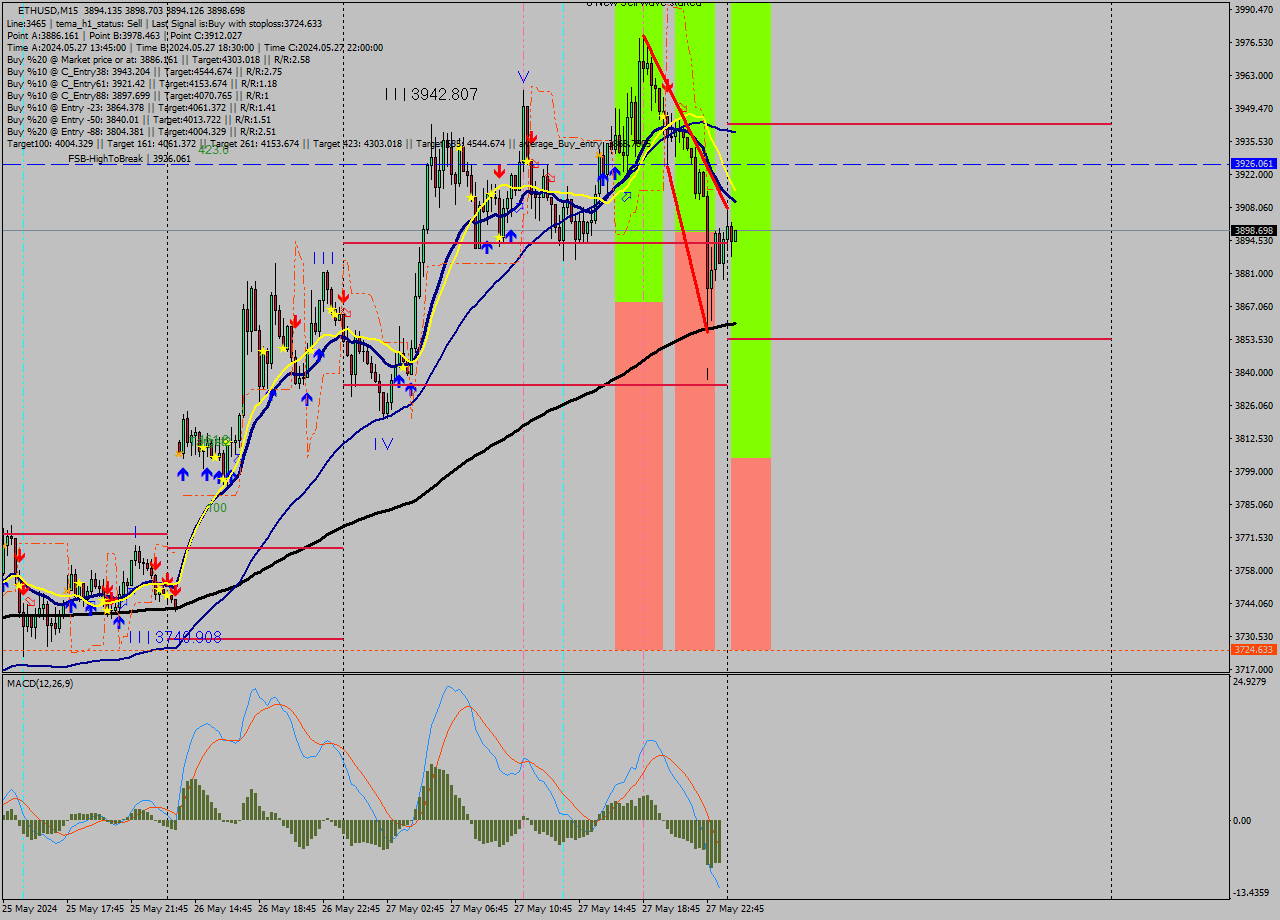Select the 'Line:3465 | tema_h1_status: Sell' info row
The height and width of the screenshot is (920, 1280).
[164, 23]
